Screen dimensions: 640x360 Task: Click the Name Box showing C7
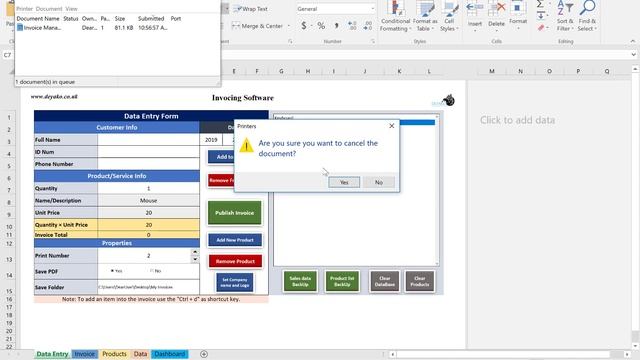7,55
